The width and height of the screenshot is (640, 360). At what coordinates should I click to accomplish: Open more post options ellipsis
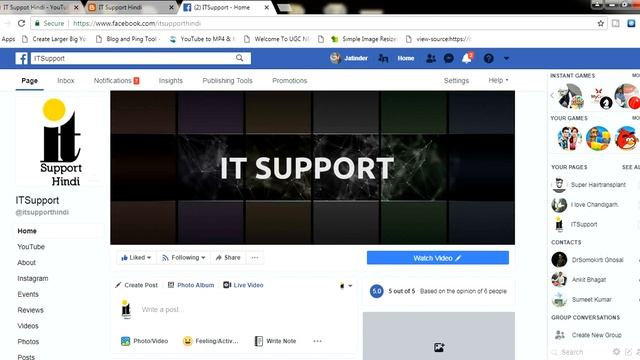click(317, 341)
